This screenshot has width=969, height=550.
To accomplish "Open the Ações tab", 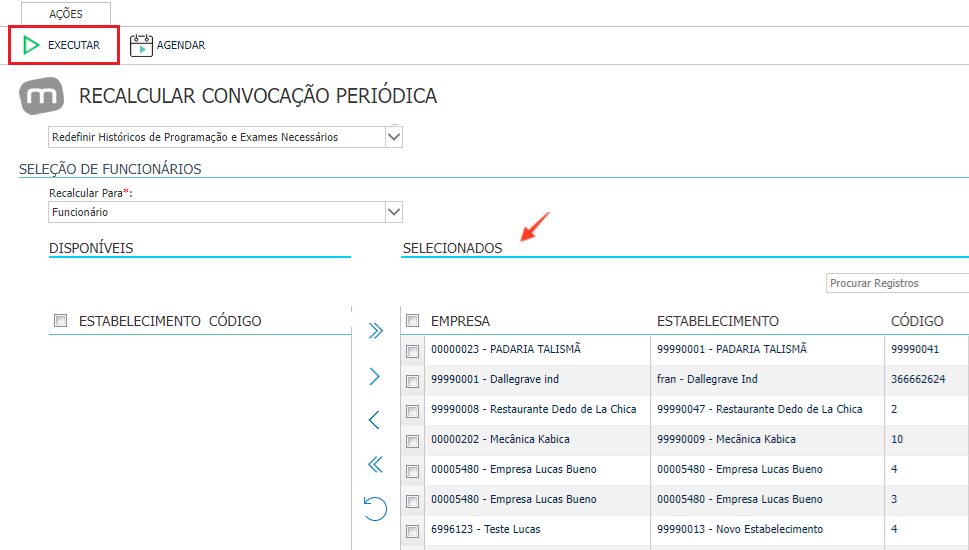I will pyautogui.click(x=66, y=14).
